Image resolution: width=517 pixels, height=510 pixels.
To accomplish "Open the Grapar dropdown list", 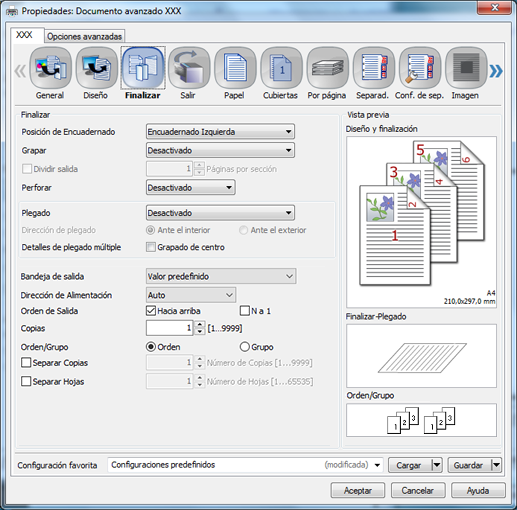I will (x=220, y=151).
